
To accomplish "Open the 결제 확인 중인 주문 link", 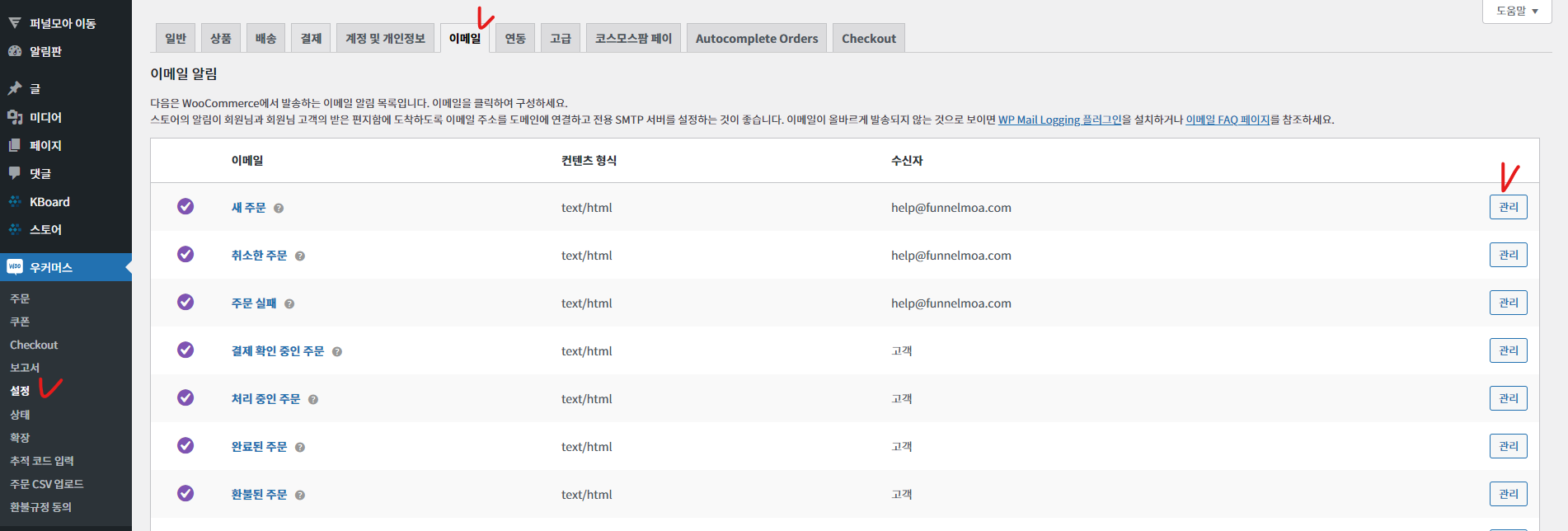I will coord(278,351).
